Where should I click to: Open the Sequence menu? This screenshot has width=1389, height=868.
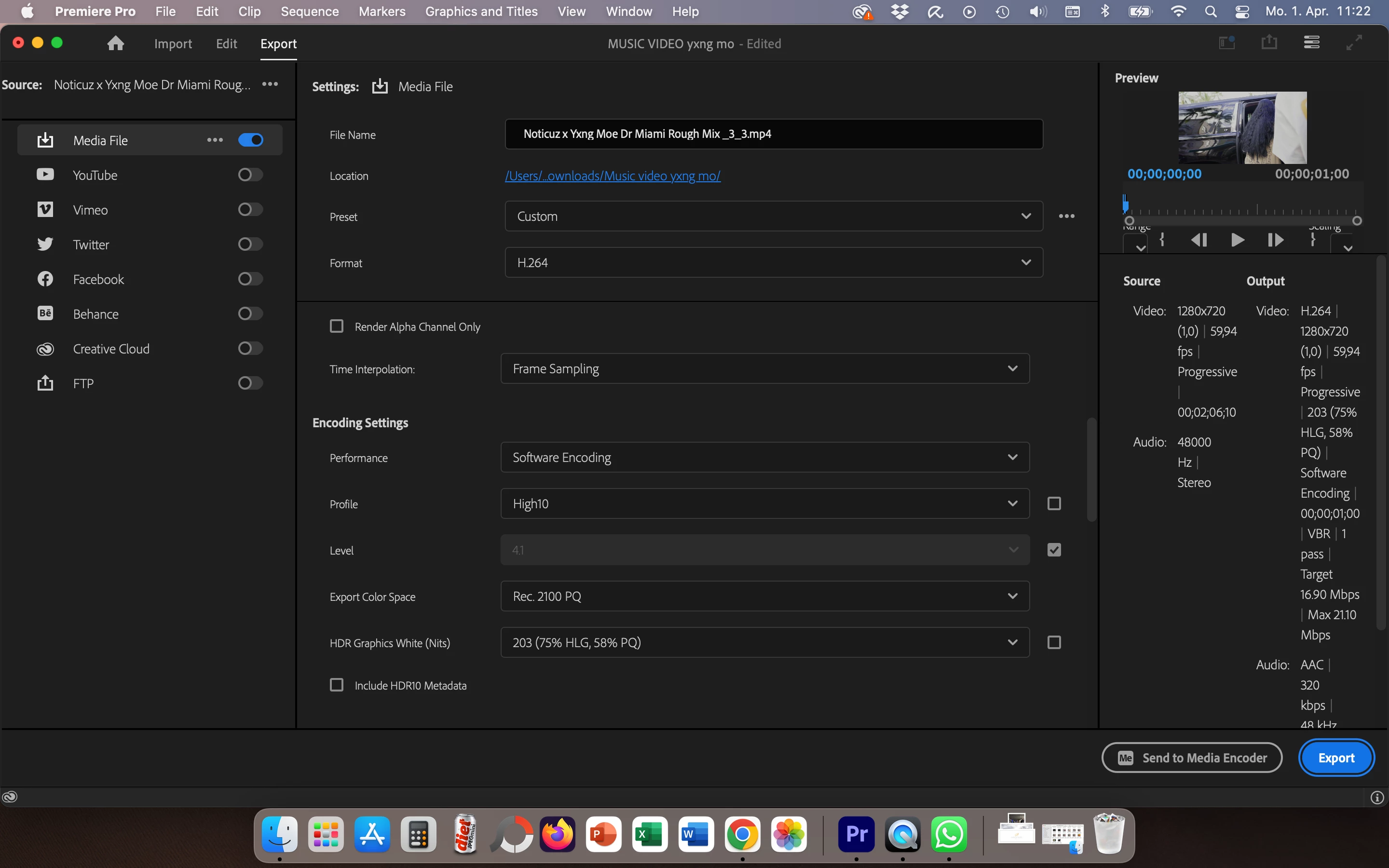309,12
